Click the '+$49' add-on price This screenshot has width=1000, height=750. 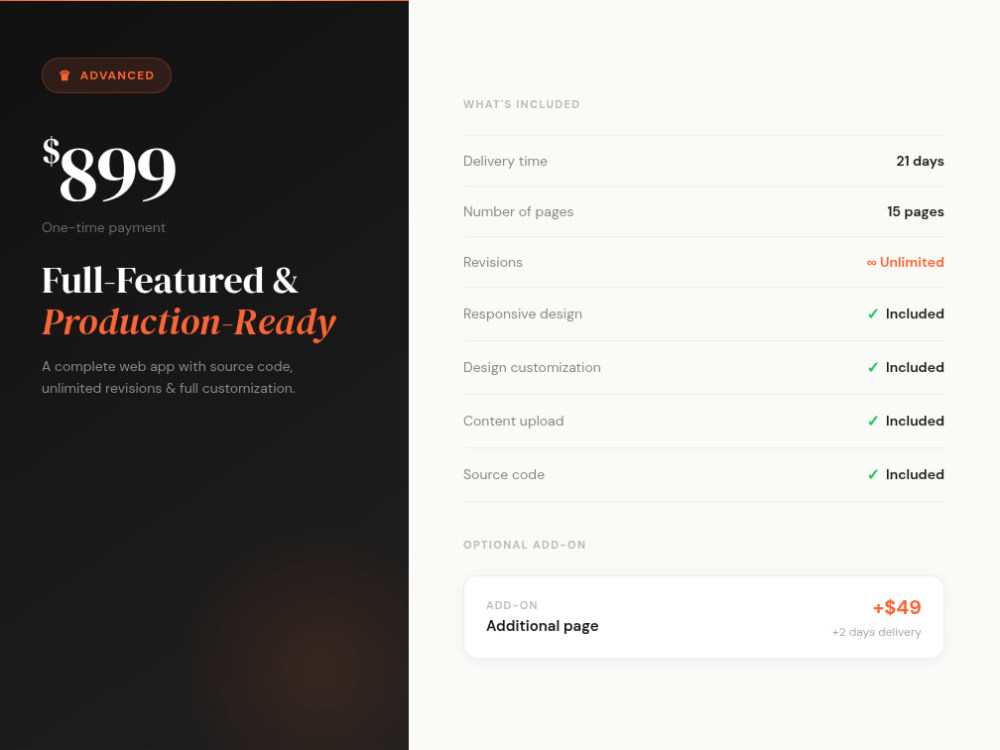[897, 607]
